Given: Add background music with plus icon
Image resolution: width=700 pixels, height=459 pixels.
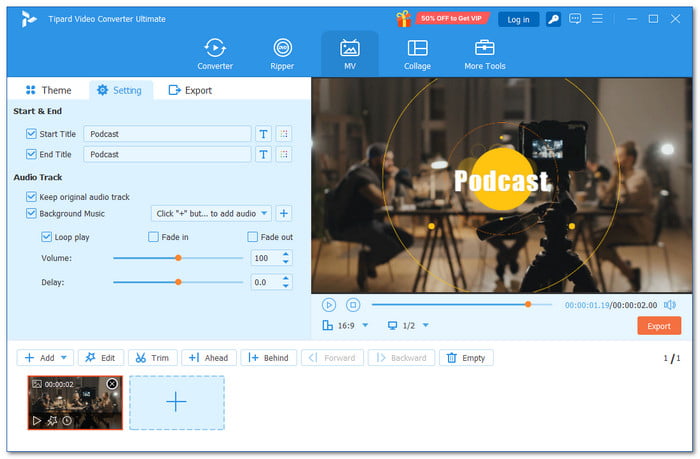Looking at the screenshot, I should tap(284, 213).
